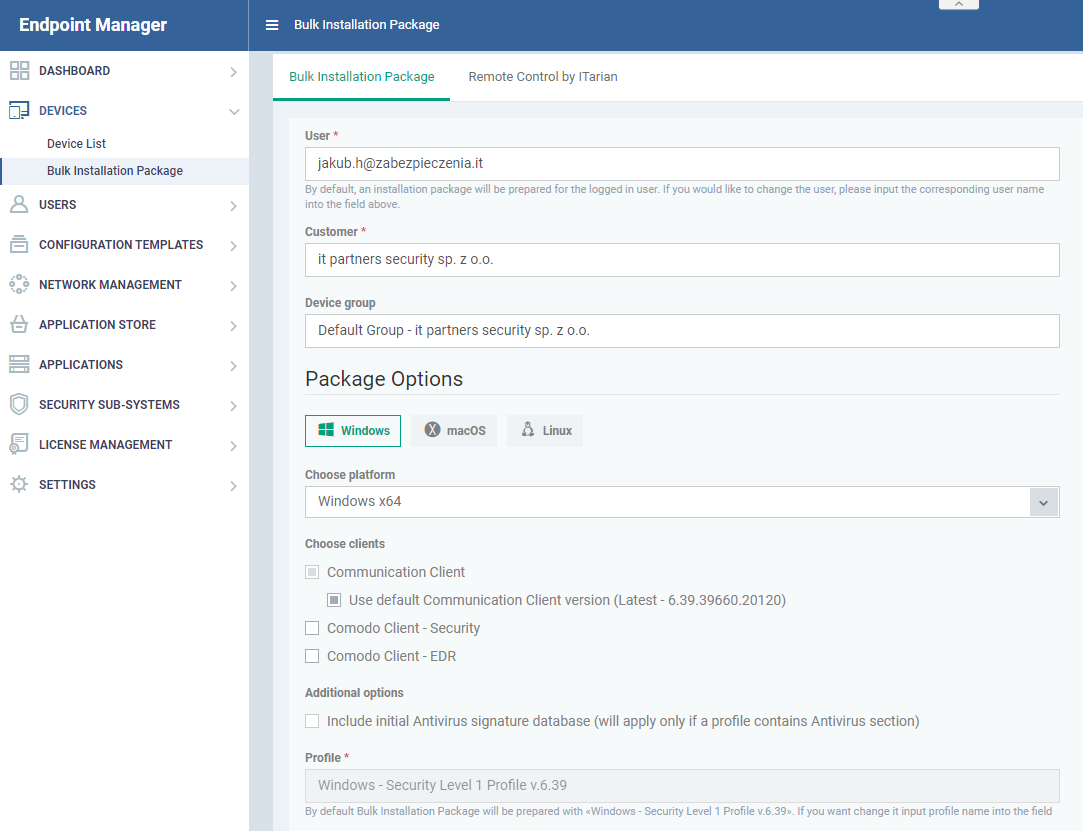1083x831 pixels.
Task: Open the Users menu label
Action: coord(57,204)
